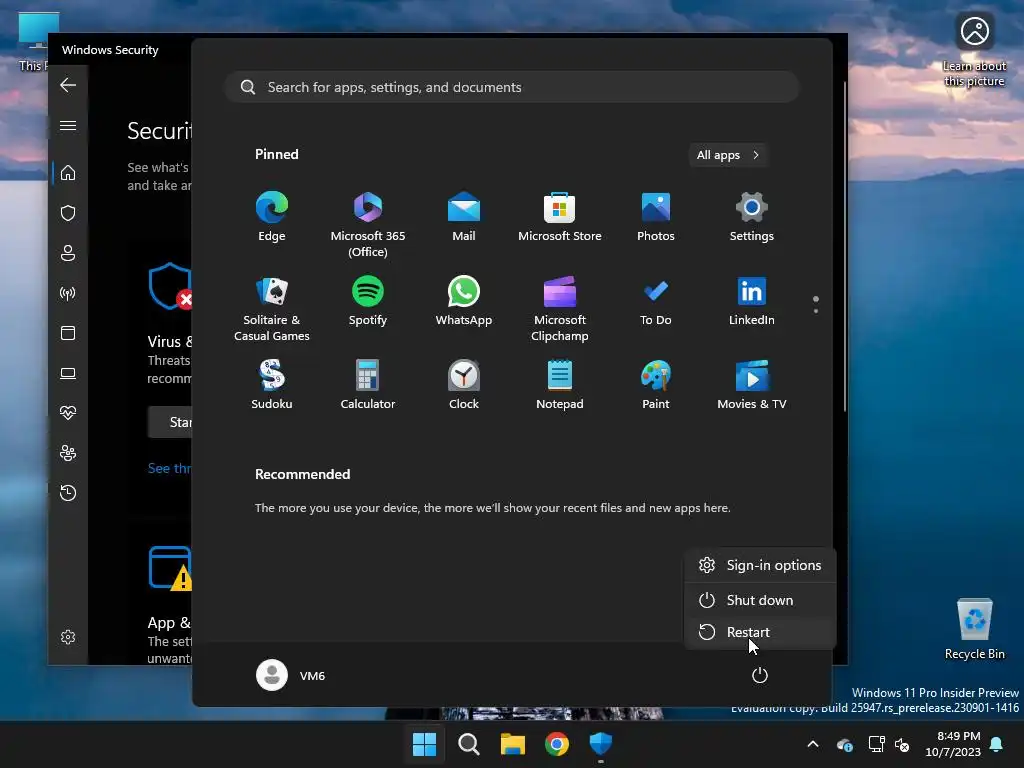Click the Start menu power icon
Image resolution: width=1024 pixels, height=768 pixels.
(x=760, y=675)
